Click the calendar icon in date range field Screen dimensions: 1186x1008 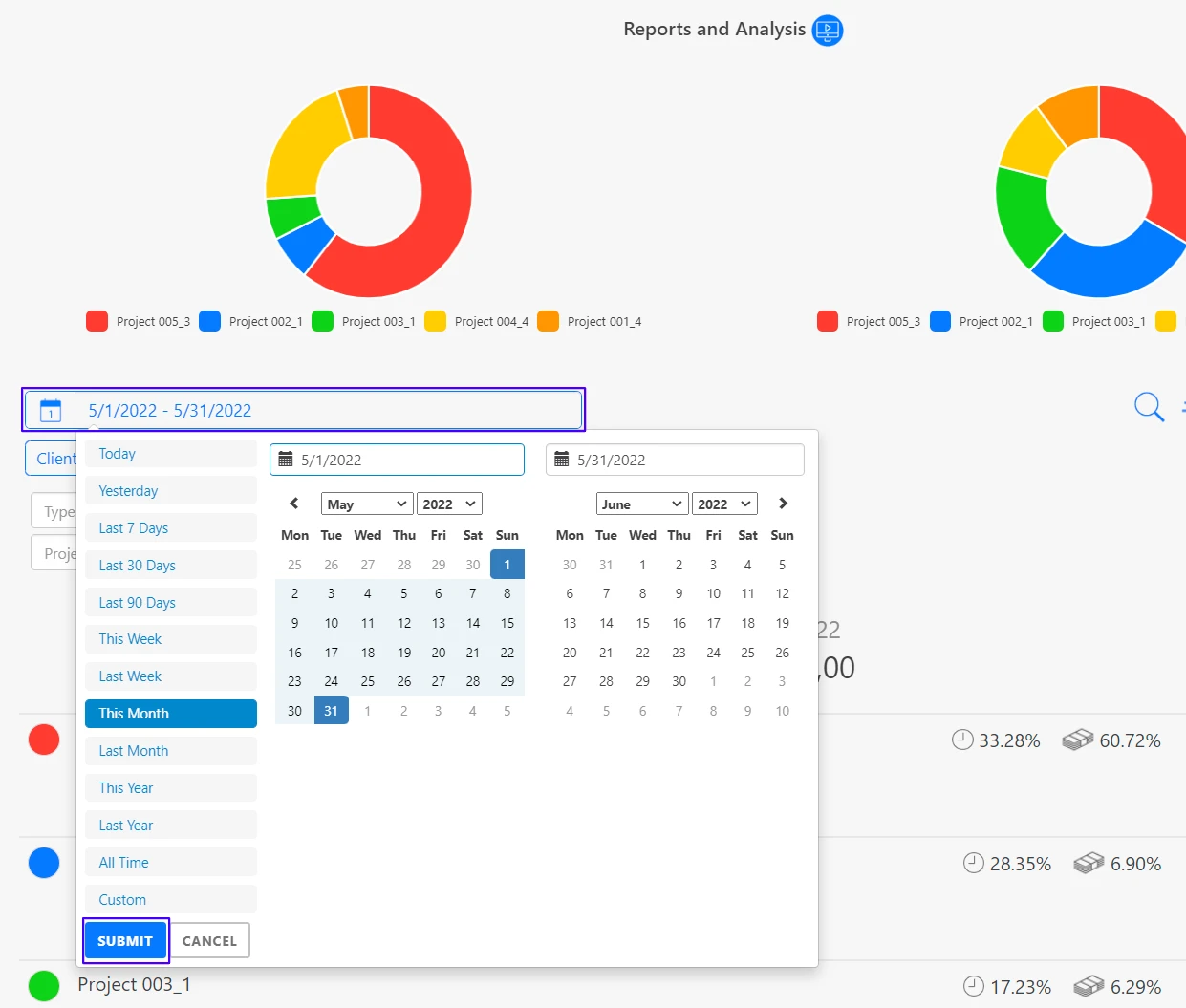click(51, 411)
